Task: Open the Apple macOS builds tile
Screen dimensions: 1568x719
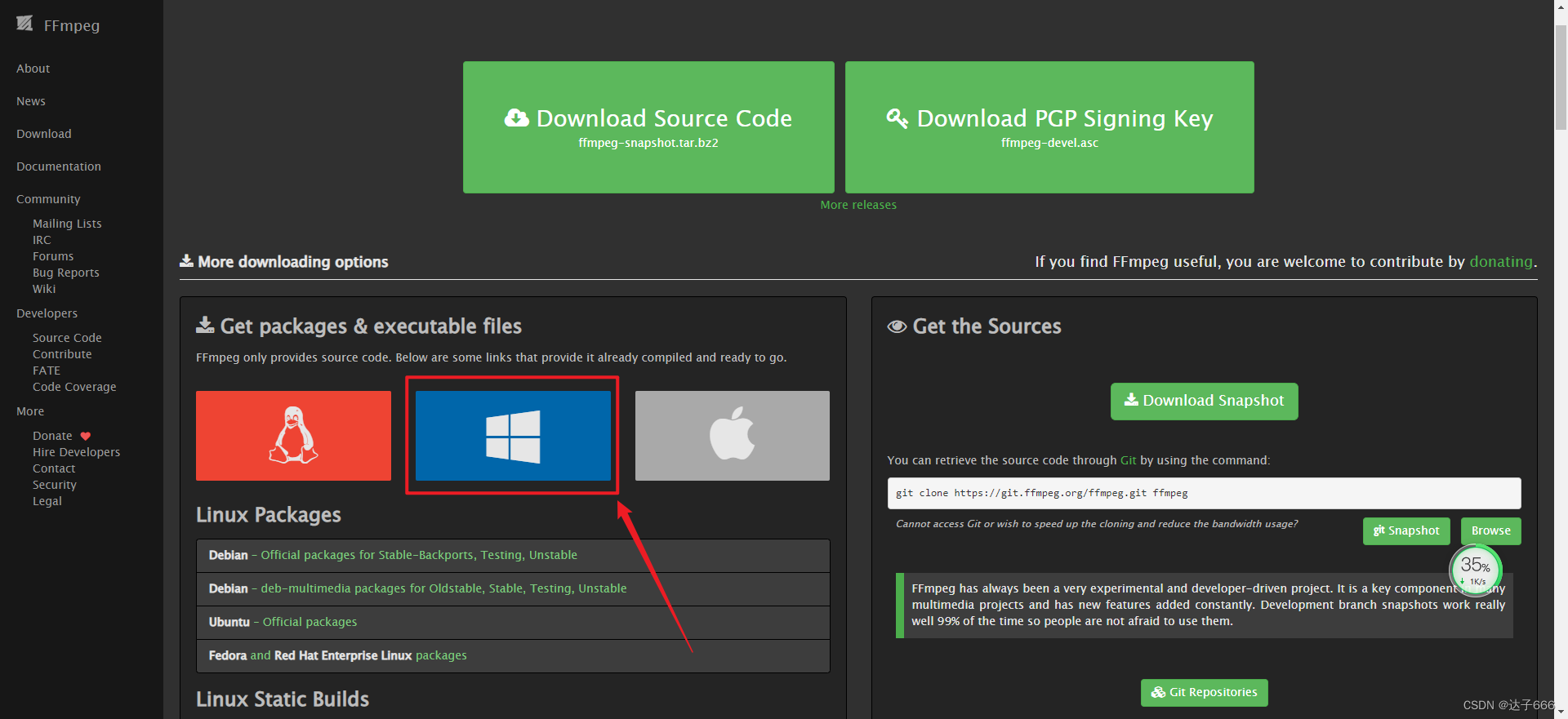Action: pos(733,436)
